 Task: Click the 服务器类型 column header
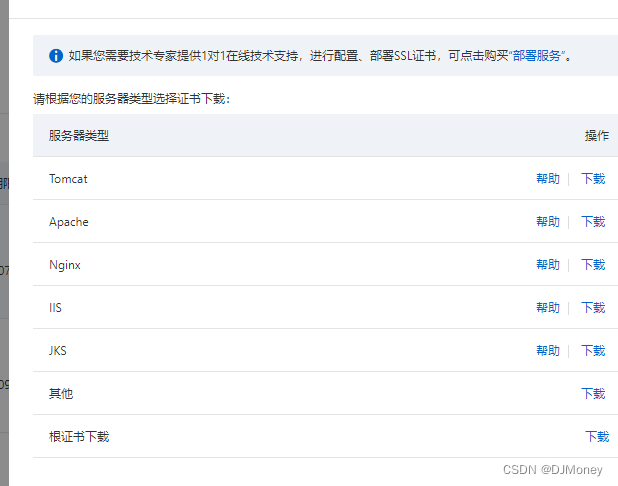79,136
